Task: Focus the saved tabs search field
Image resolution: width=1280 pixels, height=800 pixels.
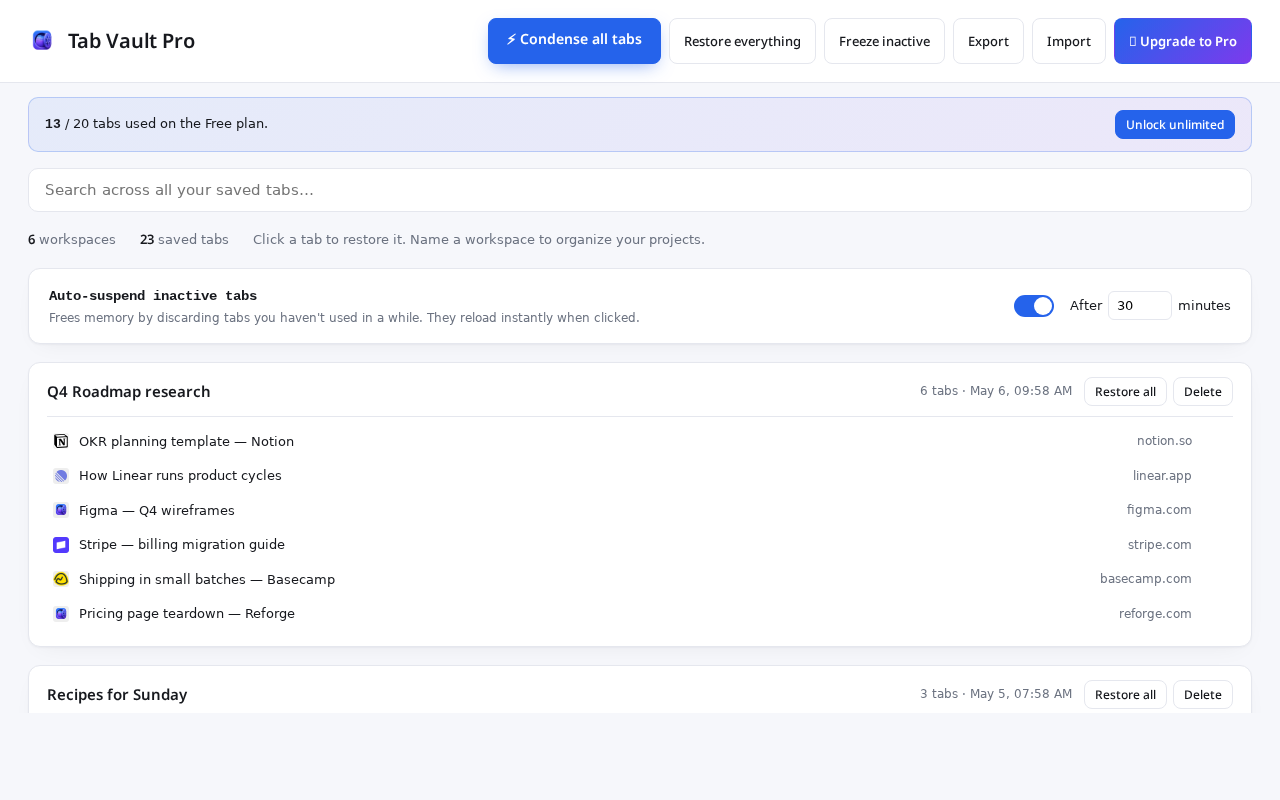Action: (640, 190)
